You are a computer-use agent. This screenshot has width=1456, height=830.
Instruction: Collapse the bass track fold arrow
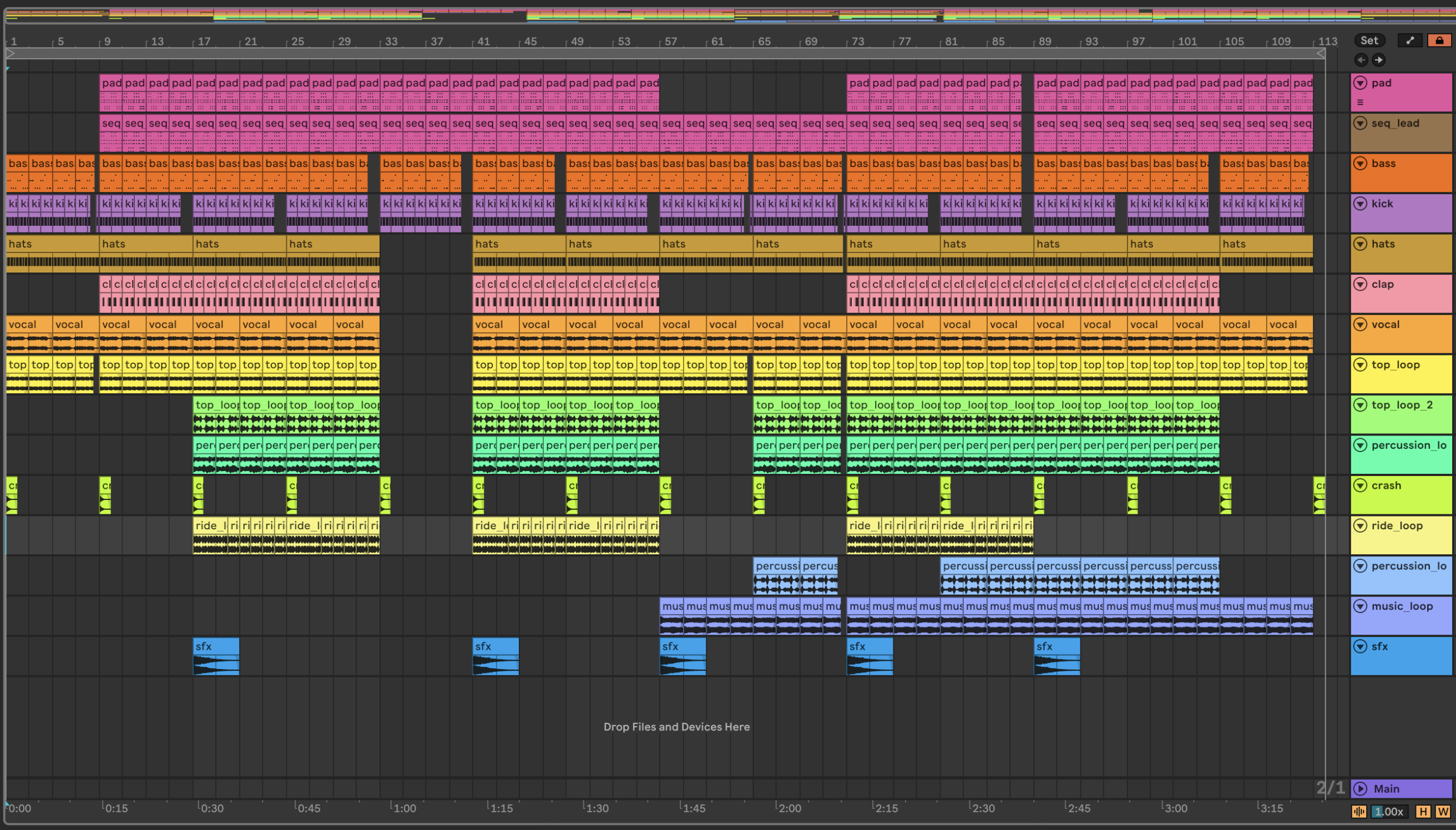pos(1361,164)
